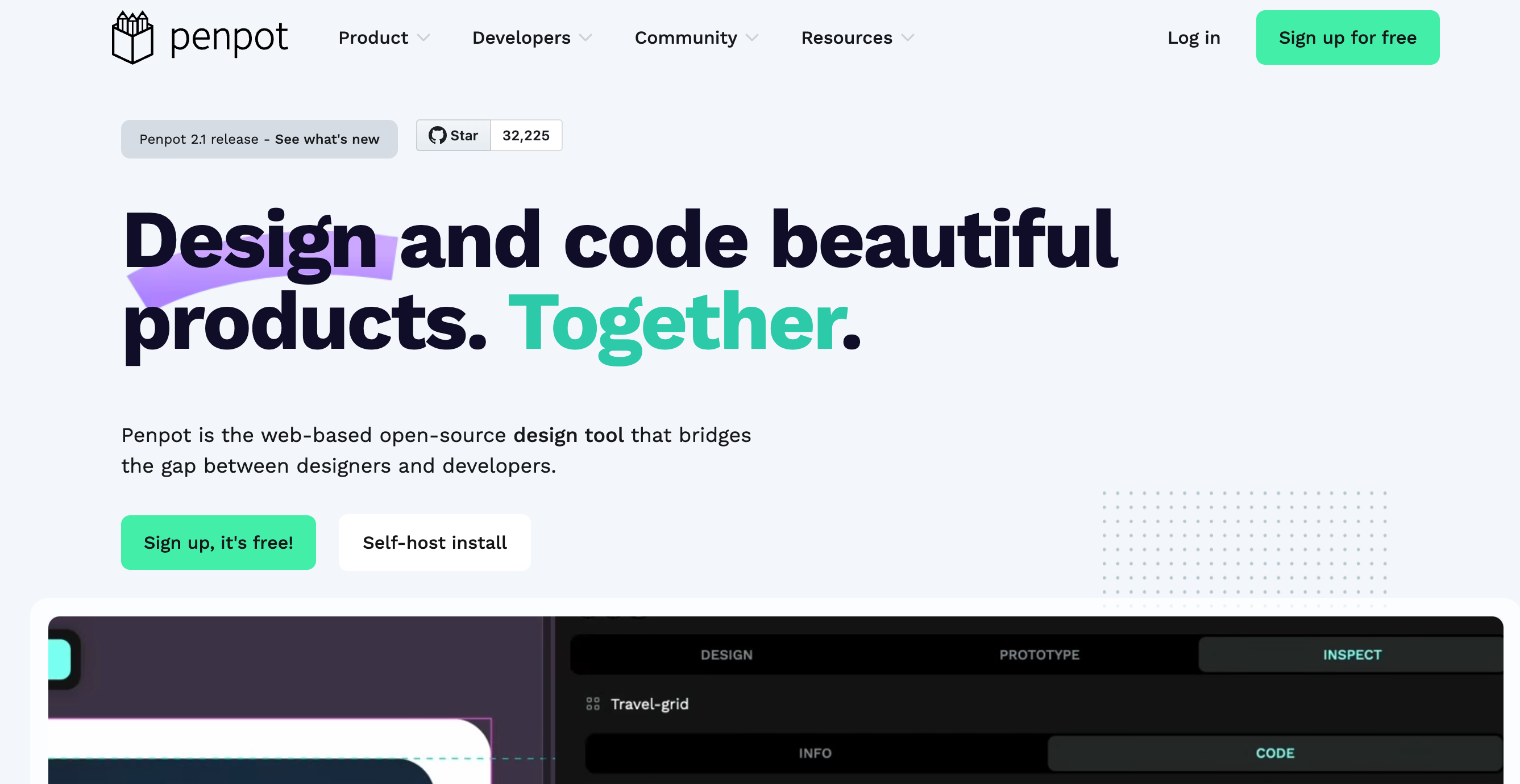Select the INSPECT tab in editor

point(1351,654)
